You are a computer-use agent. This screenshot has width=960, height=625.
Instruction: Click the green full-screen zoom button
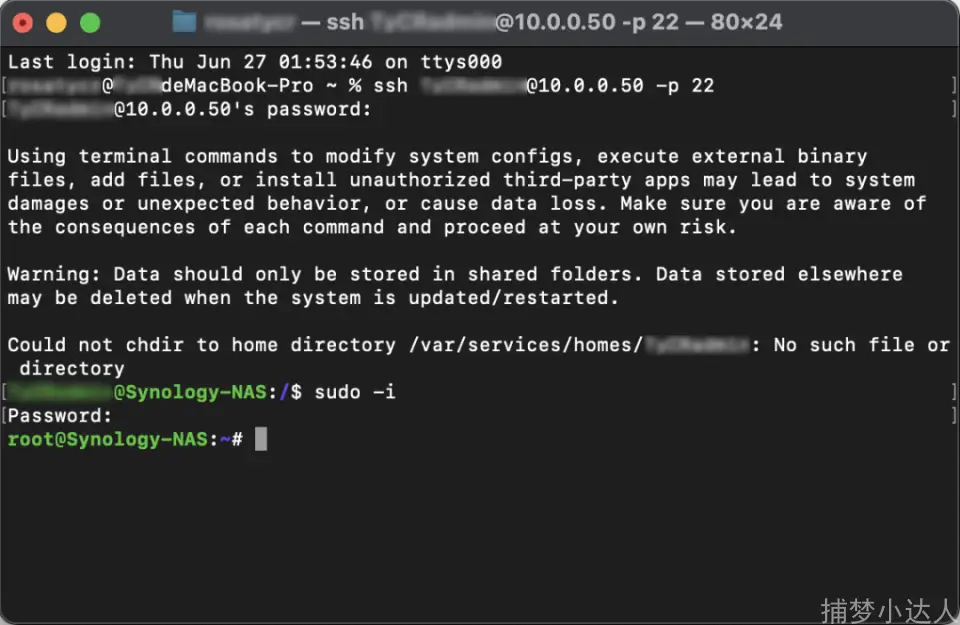[x=90, y=22]
